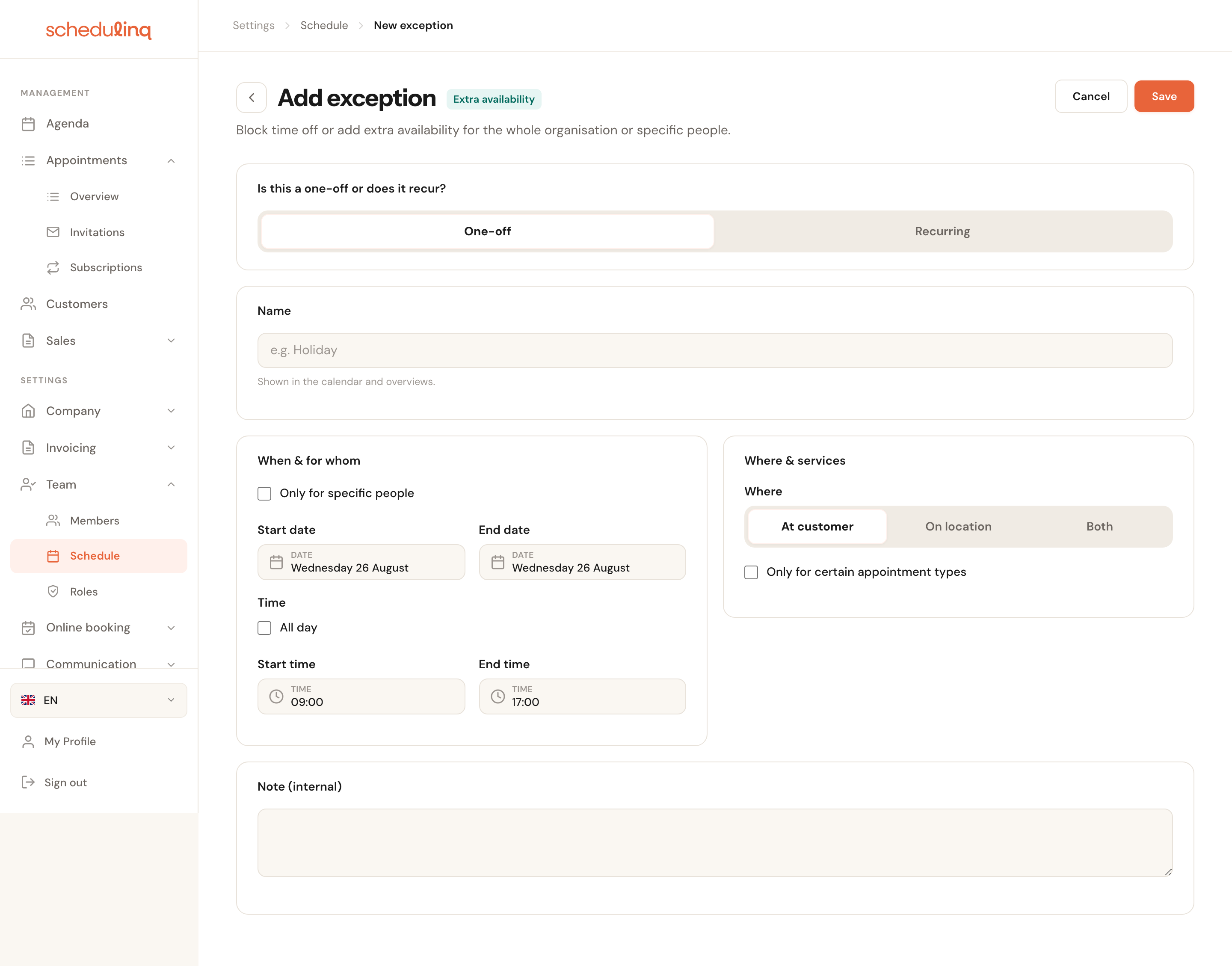Click the Sign out arrow icon
1232x966 pixels.
(28, 783)
